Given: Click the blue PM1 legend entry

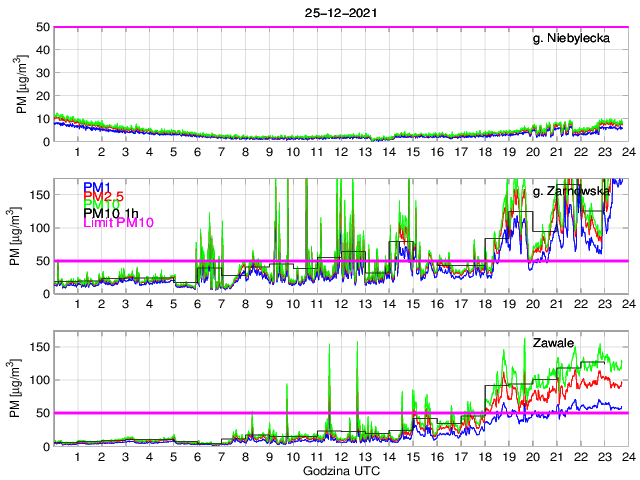Looking at the screenshot, I should pos(97,187).
